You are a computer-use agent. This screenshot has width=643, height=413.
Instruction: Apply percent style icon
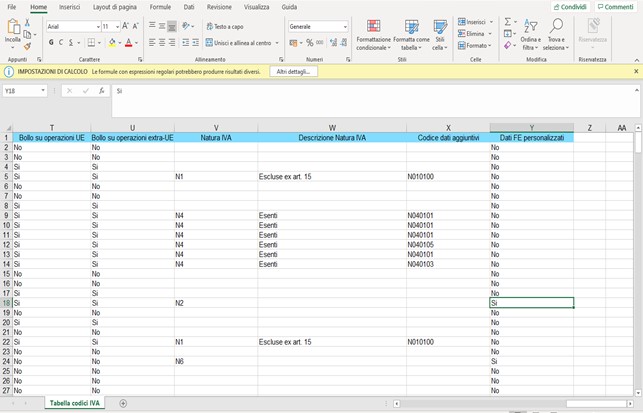(x=310, y=43)
